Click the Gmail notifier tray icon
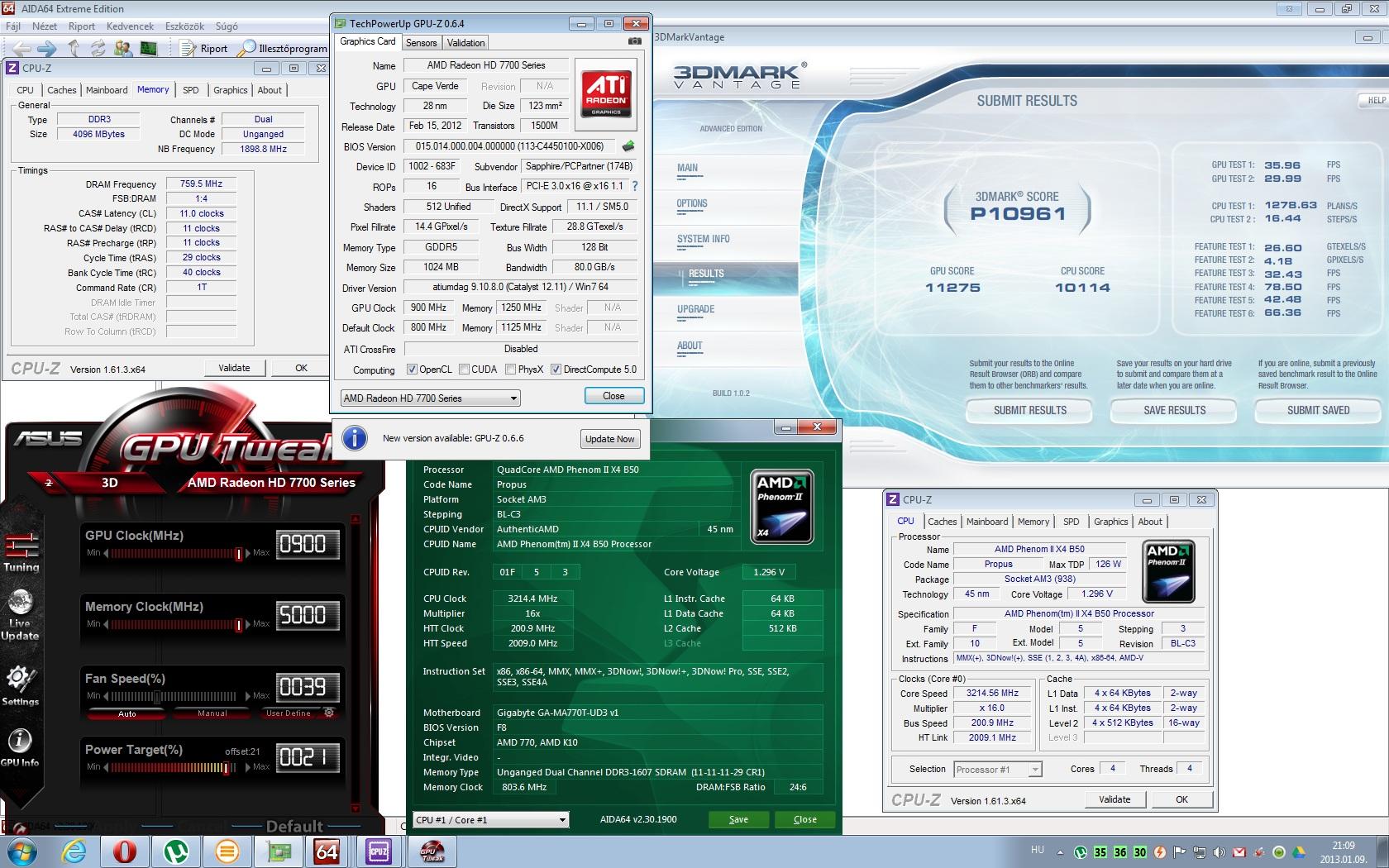1389x868 pixels. tap(1239, 852)
